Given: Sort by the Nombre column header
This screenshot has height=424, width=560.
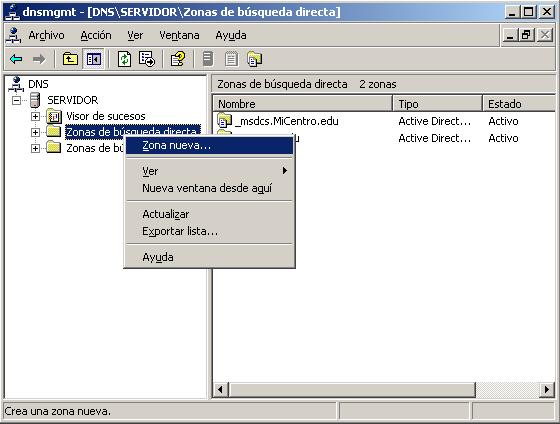Looking at the screenshot, I should click(x=302, y=104).
